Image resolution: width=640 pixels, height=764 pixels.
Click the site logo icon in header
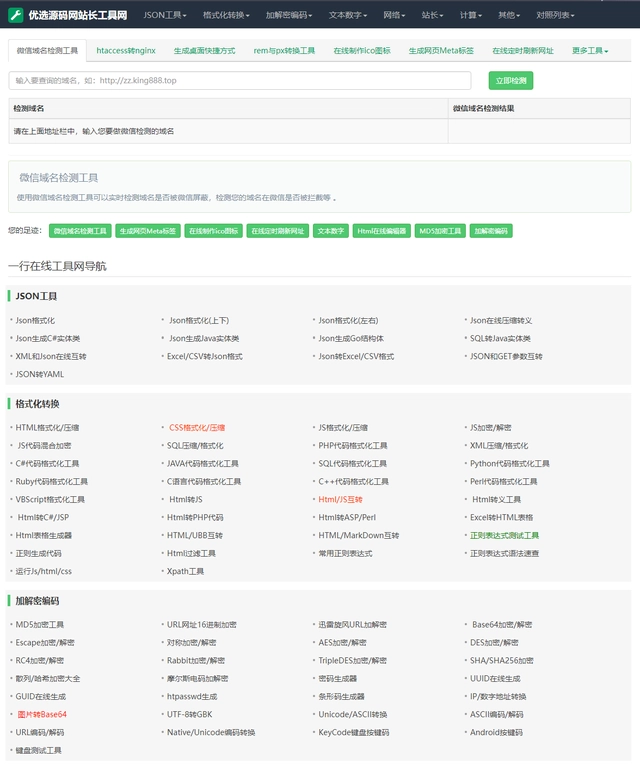point(16,15)
